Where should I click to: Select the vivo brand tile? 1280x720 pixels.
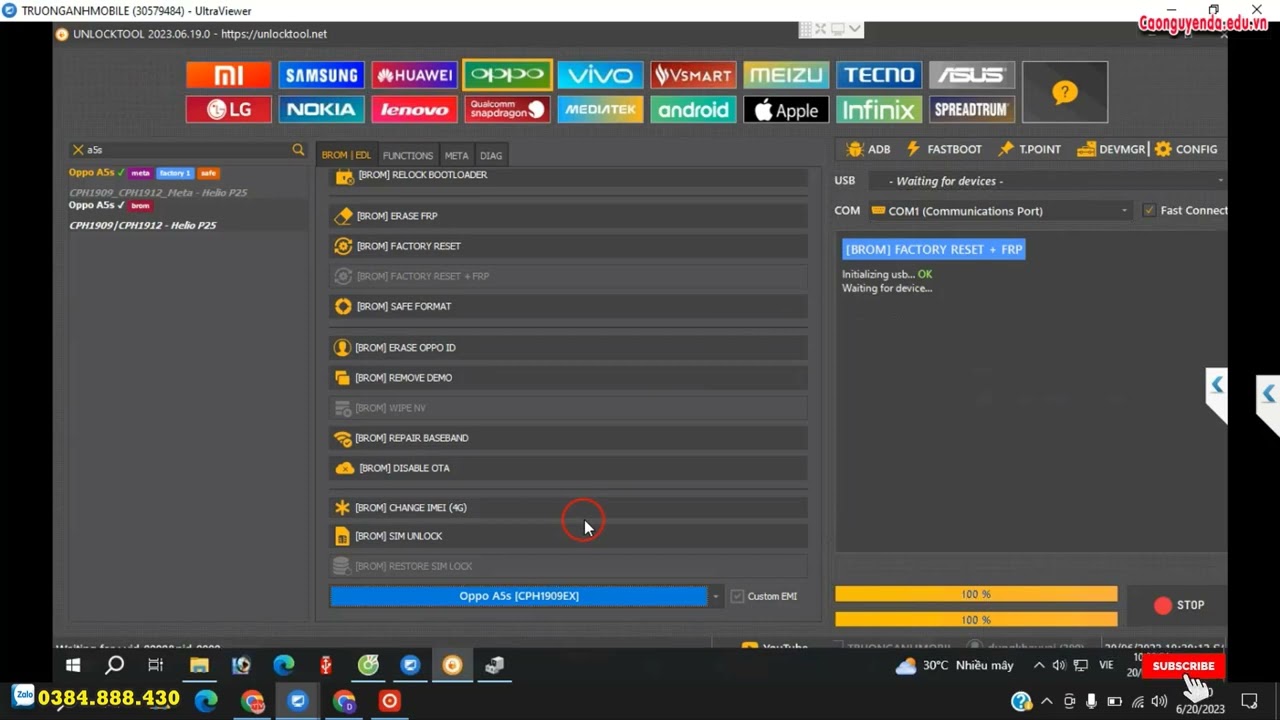pos(600,75)
